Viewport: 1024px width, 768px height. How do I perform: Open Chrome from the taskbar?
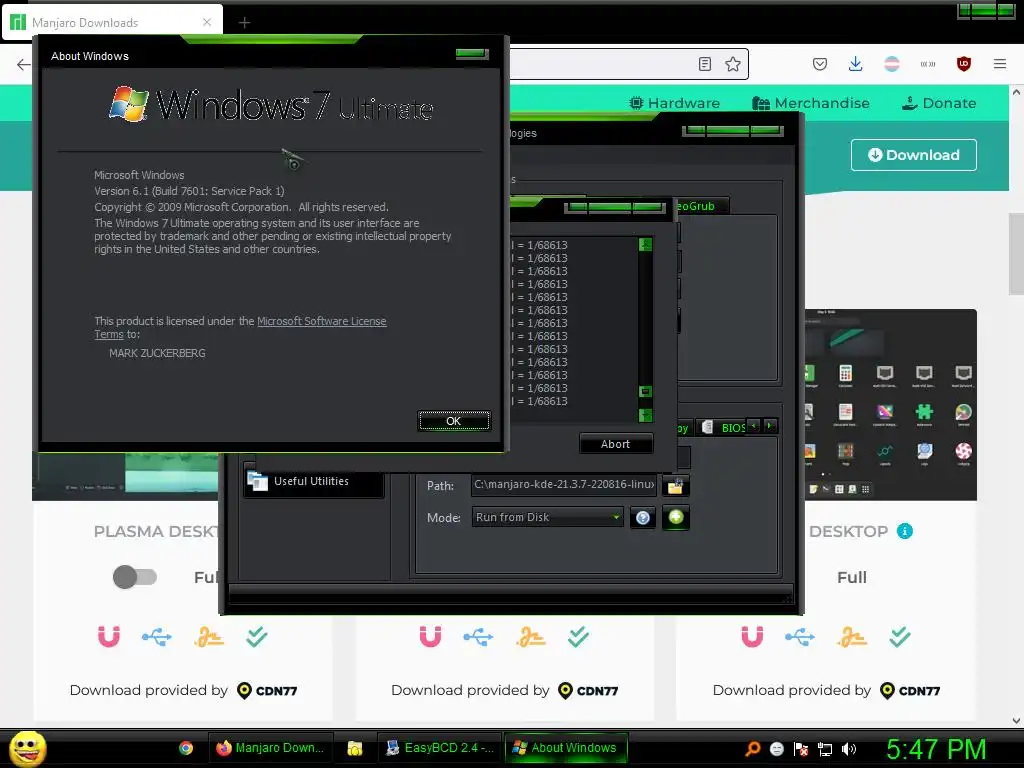click(186, 748)
